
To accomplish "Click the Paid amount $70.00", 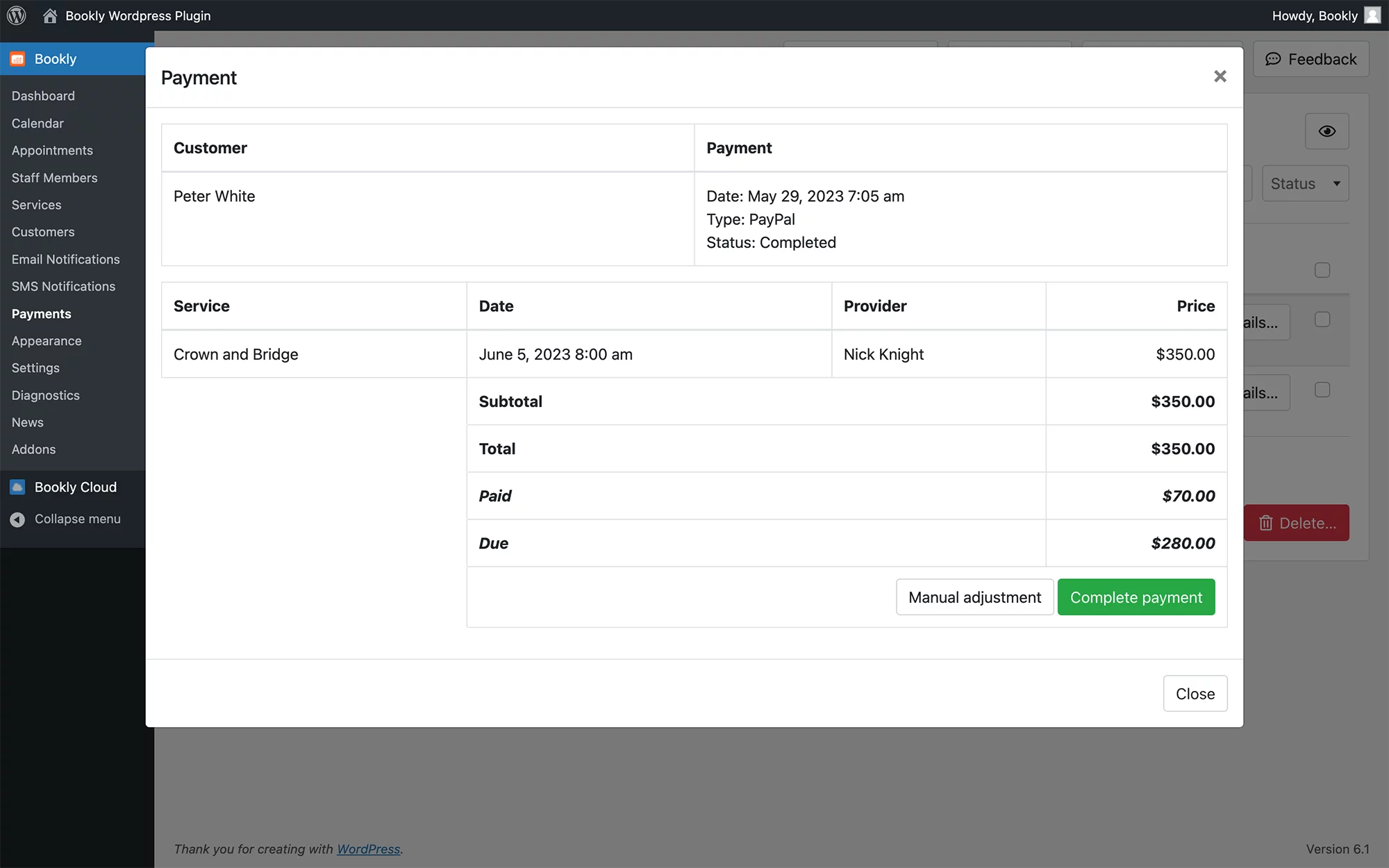I will click(1188, 496).
